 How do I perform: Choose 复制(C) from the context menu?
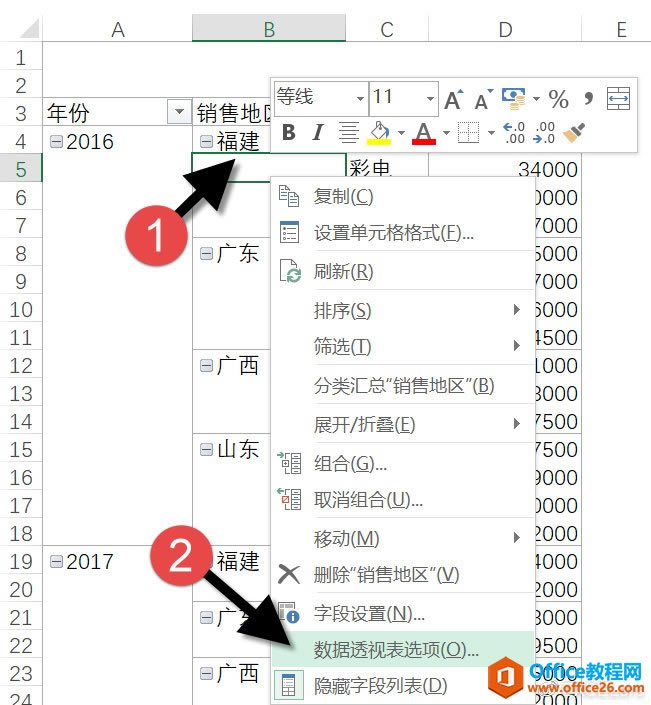tap(403, 196)
